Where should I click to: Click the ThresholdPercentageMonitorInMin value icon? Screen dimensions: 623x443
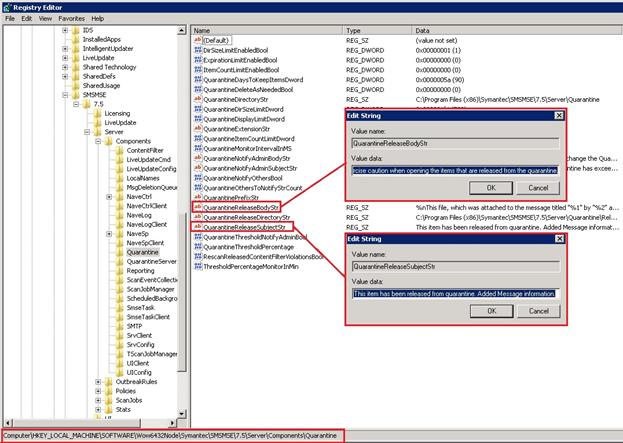[x=197, y=266]
